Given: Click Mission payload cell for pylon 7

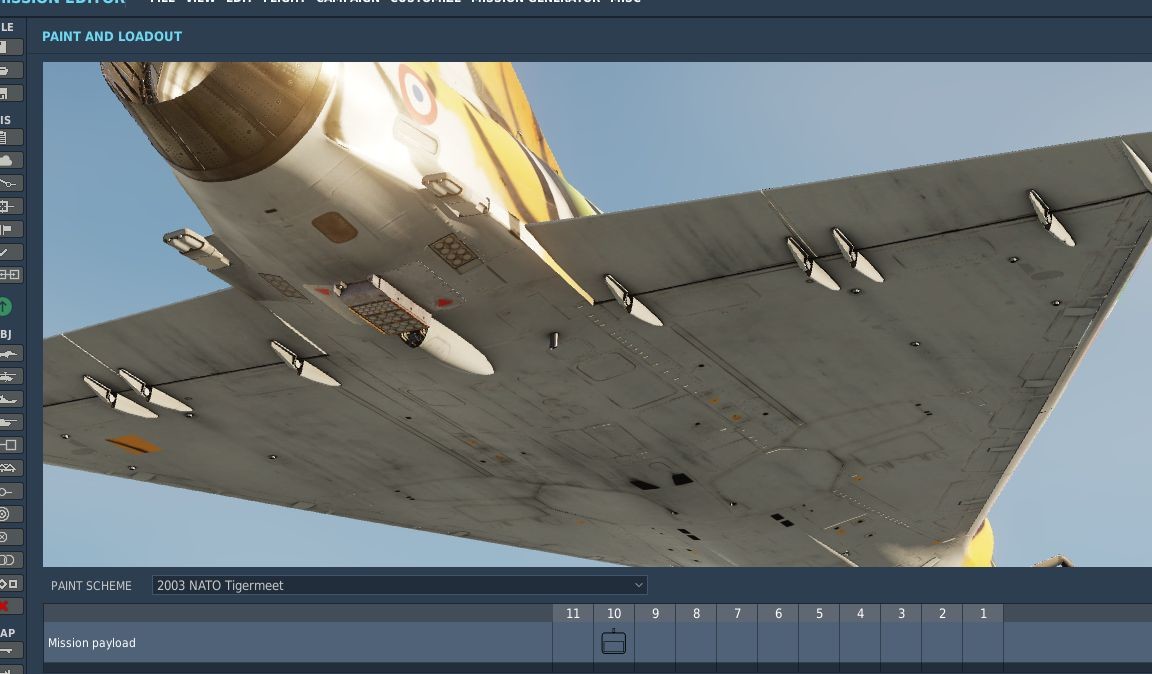Looking at the screenshot, I should click(737, 642).
